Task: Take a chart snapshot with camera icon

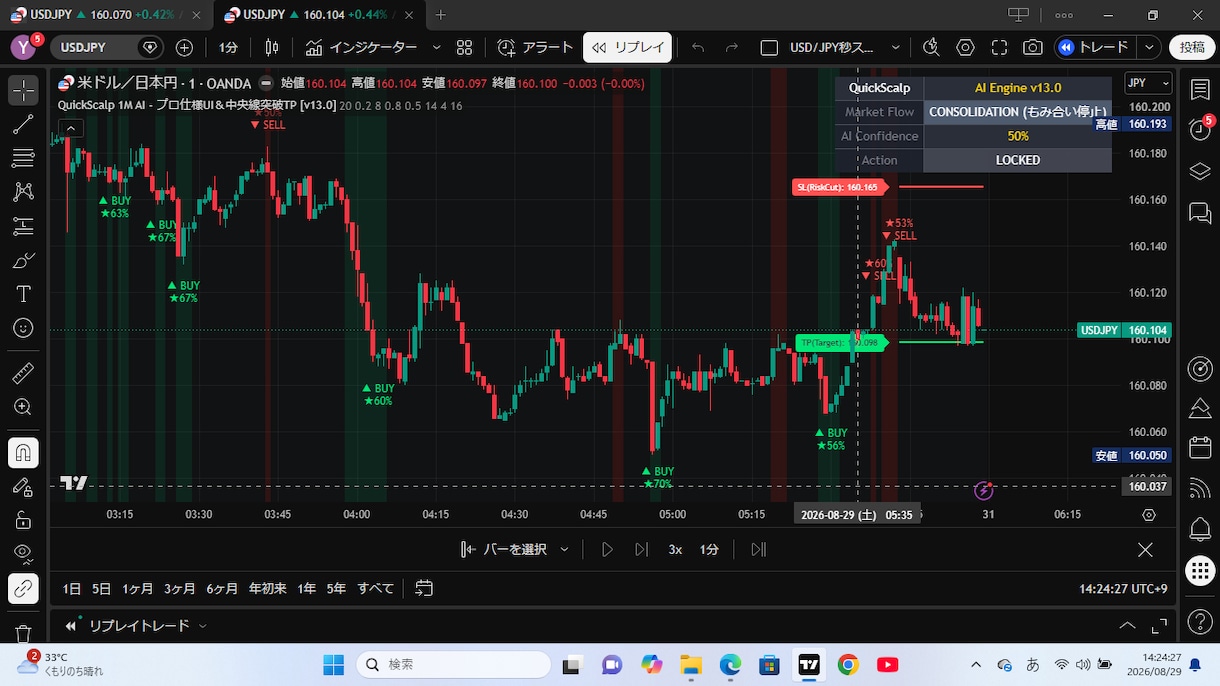Action: (x=1032, y=47)
